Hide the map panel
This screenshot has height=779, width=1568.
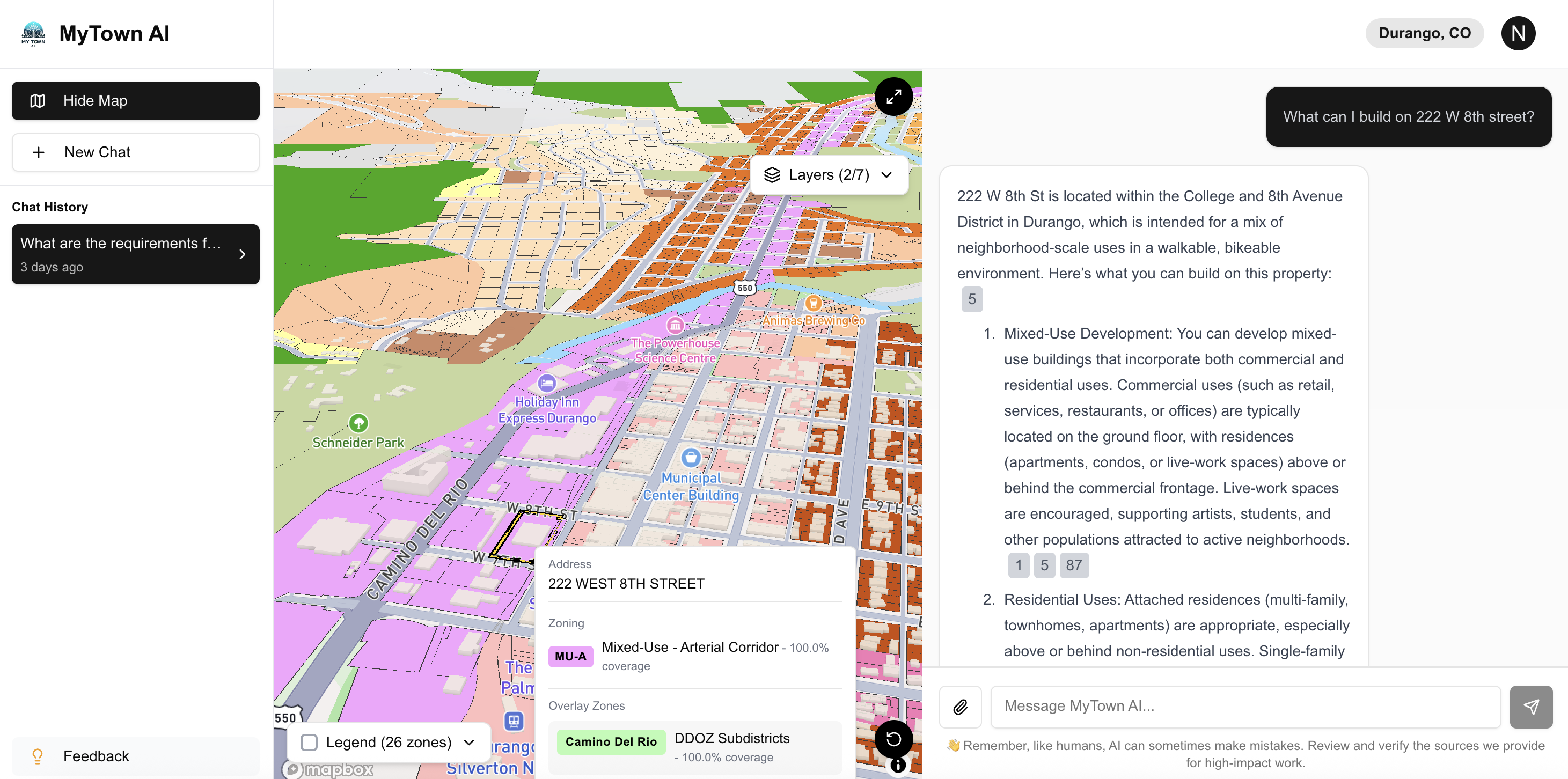[x=135, y=100]
